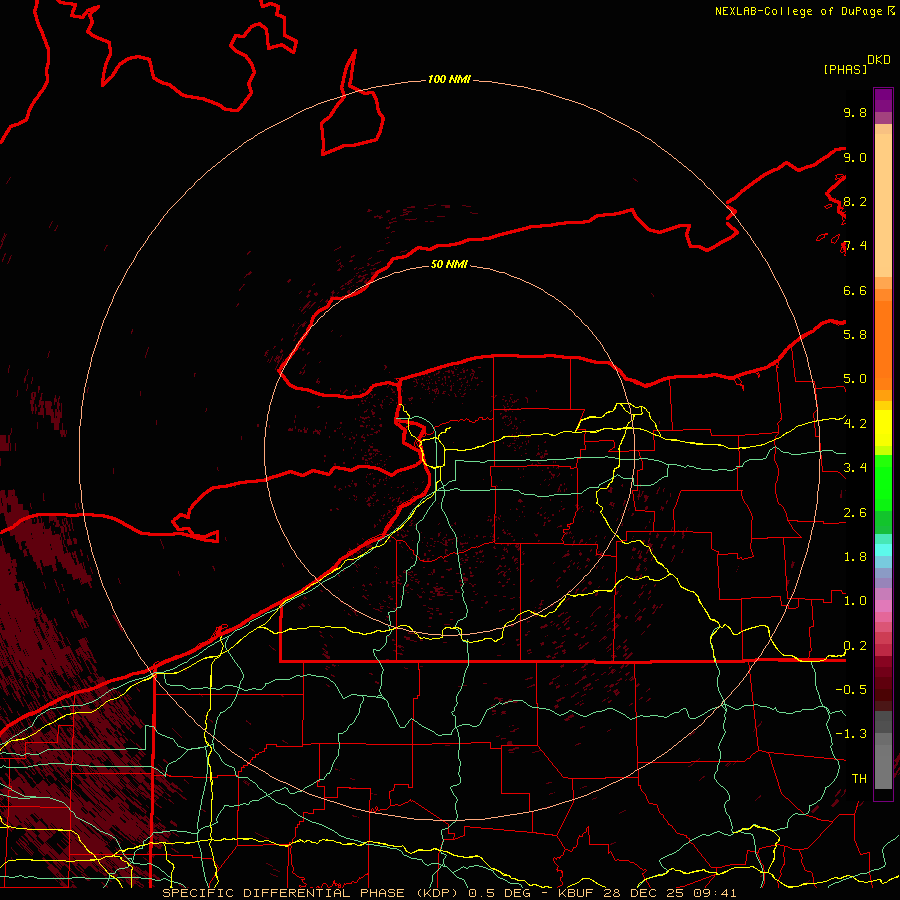Click the 0.5 DEG tilt text in caption

(x=499, y=893)
